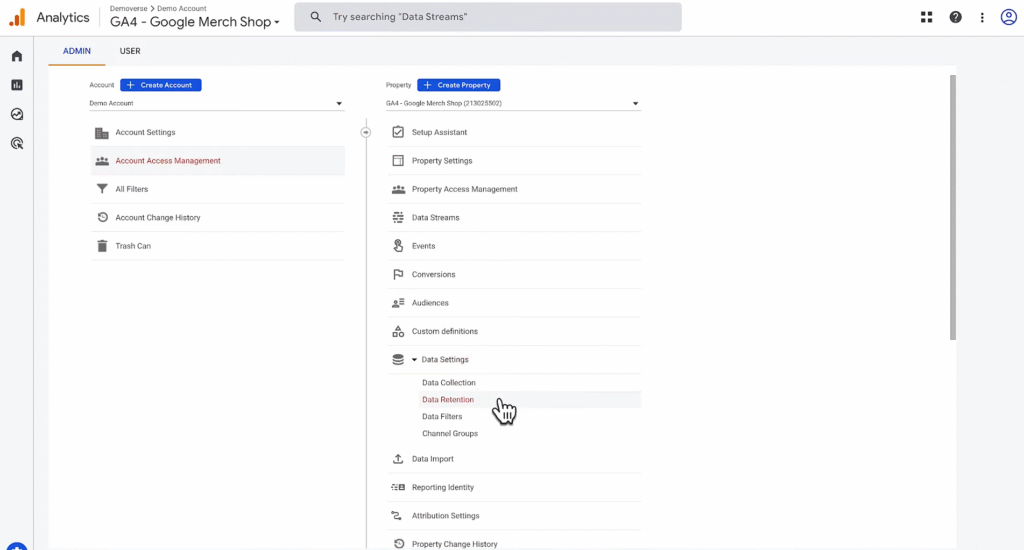Click the Account Access Management people icon
Screen dimensions: 1024x550
(x=102, y=161)
